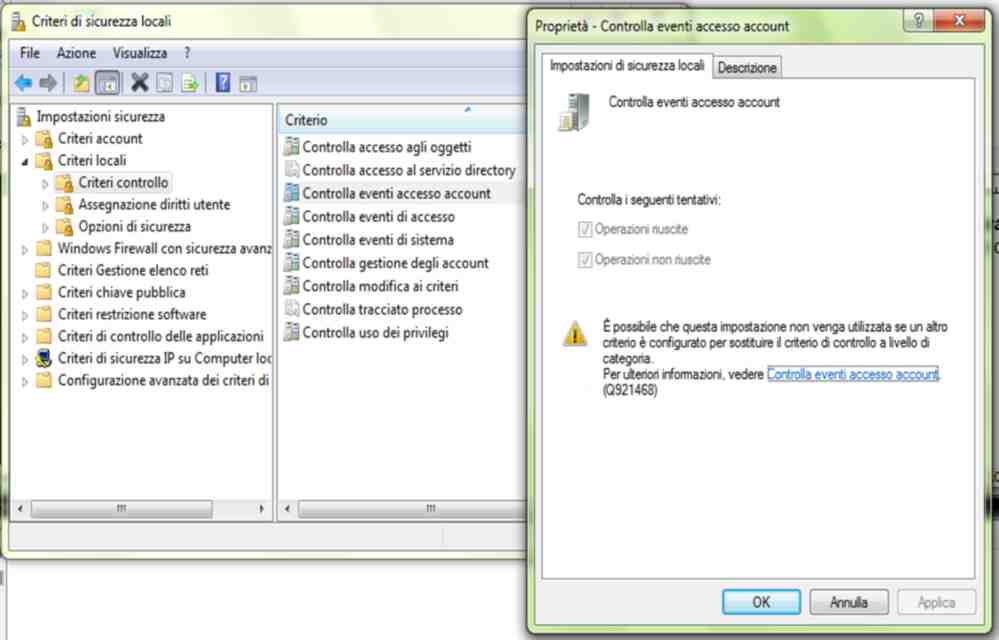
Task: Expand Criteri restrizione software node
Action: coord(25,315)
